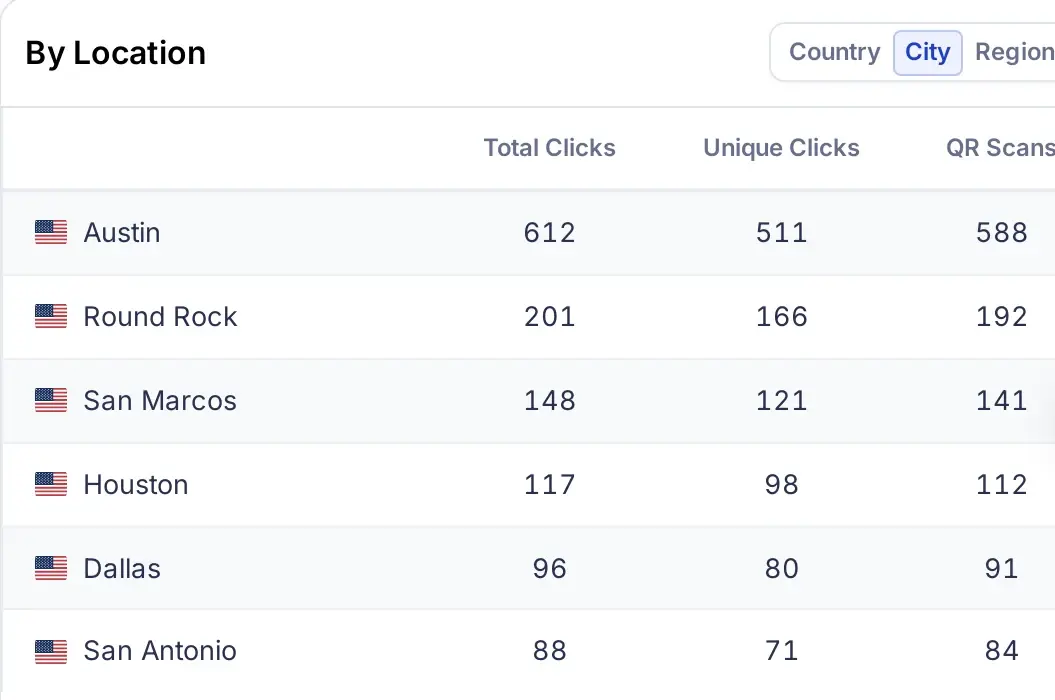The width and height of the screenshot is (1055, 700).
Task: Click the US flag icon beside Dallas
Action: pos(51,568)
